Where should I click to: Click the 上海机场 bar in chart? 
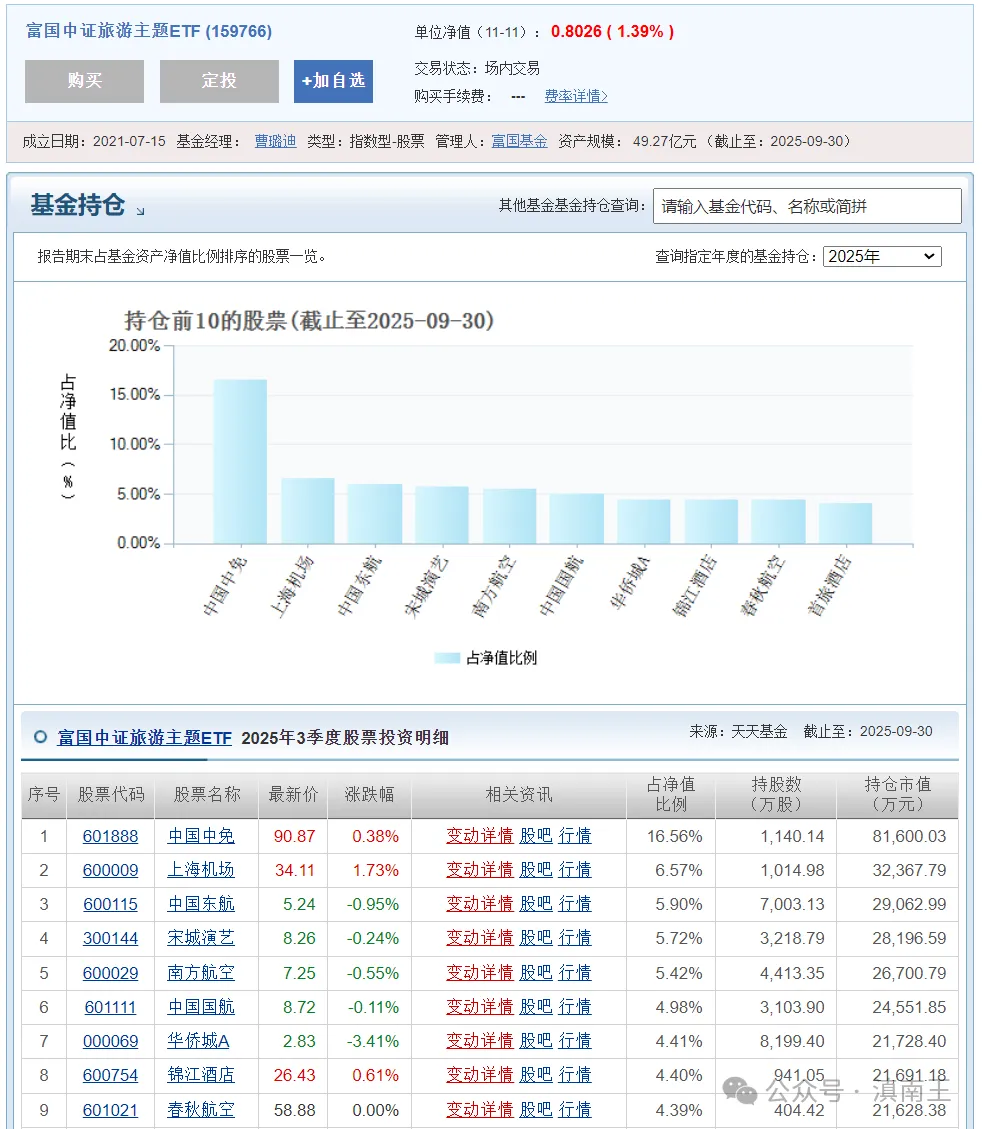(308, 510)
